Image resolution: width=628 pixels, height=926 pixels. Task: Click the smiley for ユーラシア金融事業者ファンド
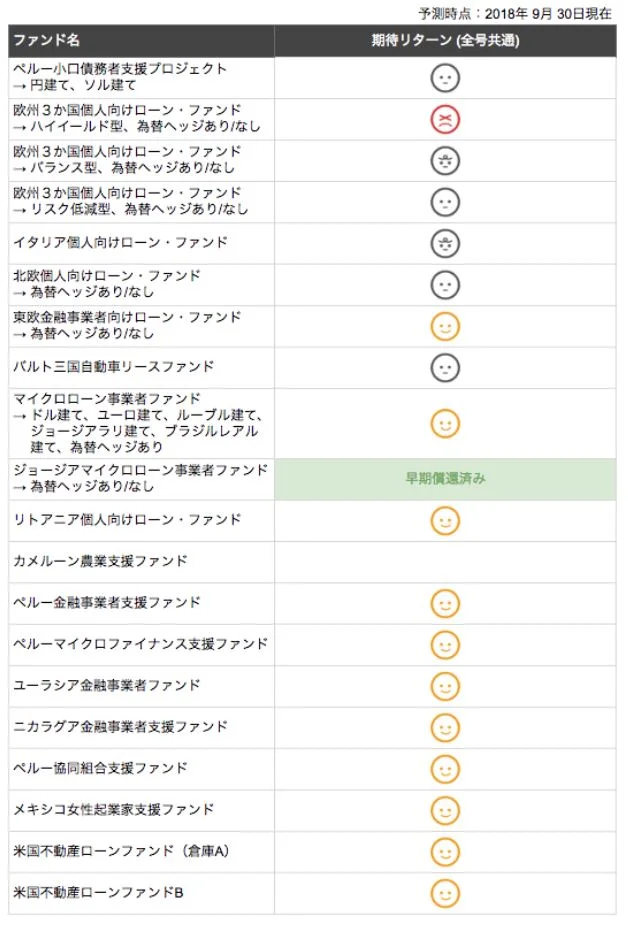pos(444,686)
